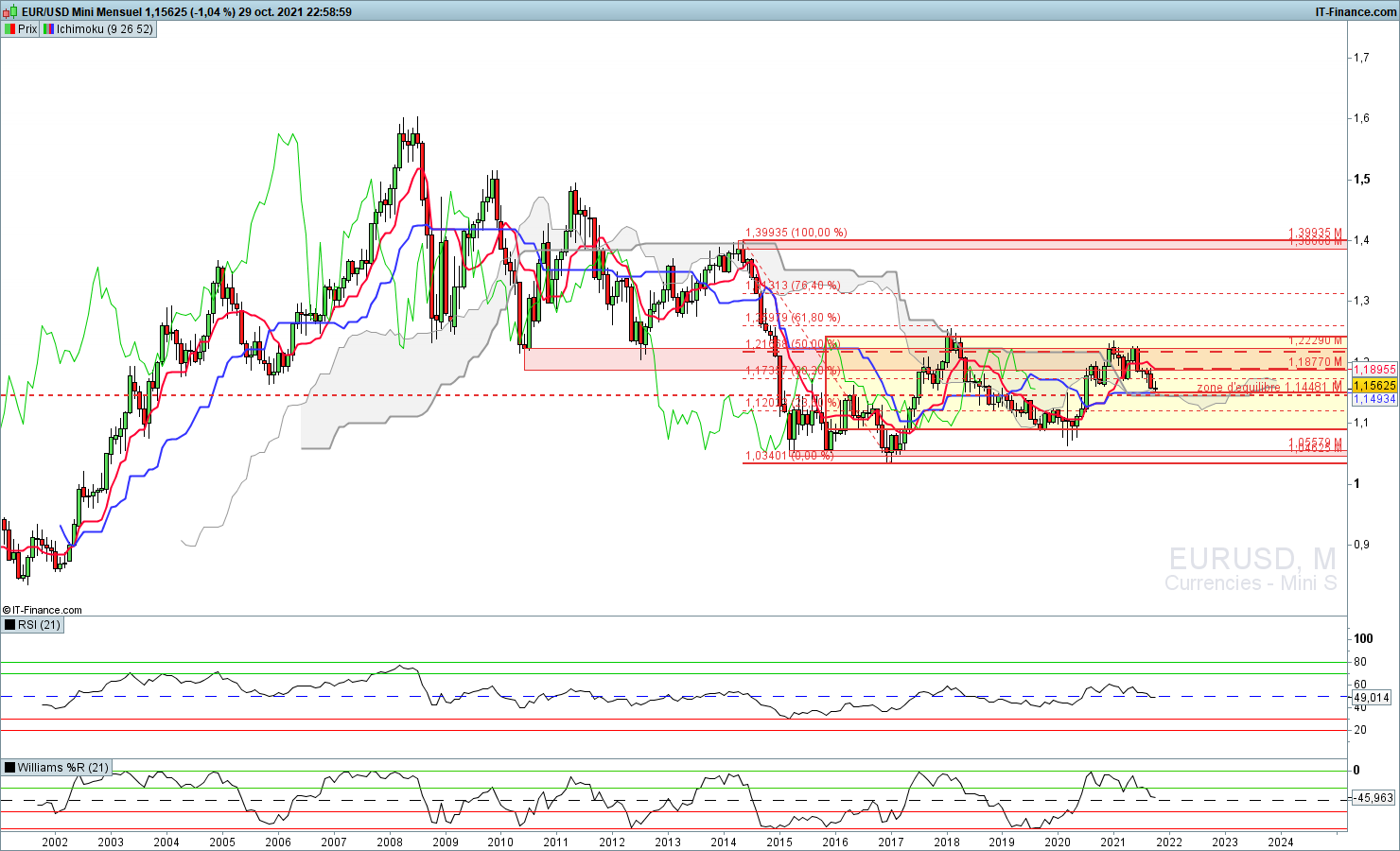Select the yellow 1,15625 current price tag

tap(1374, 386)
